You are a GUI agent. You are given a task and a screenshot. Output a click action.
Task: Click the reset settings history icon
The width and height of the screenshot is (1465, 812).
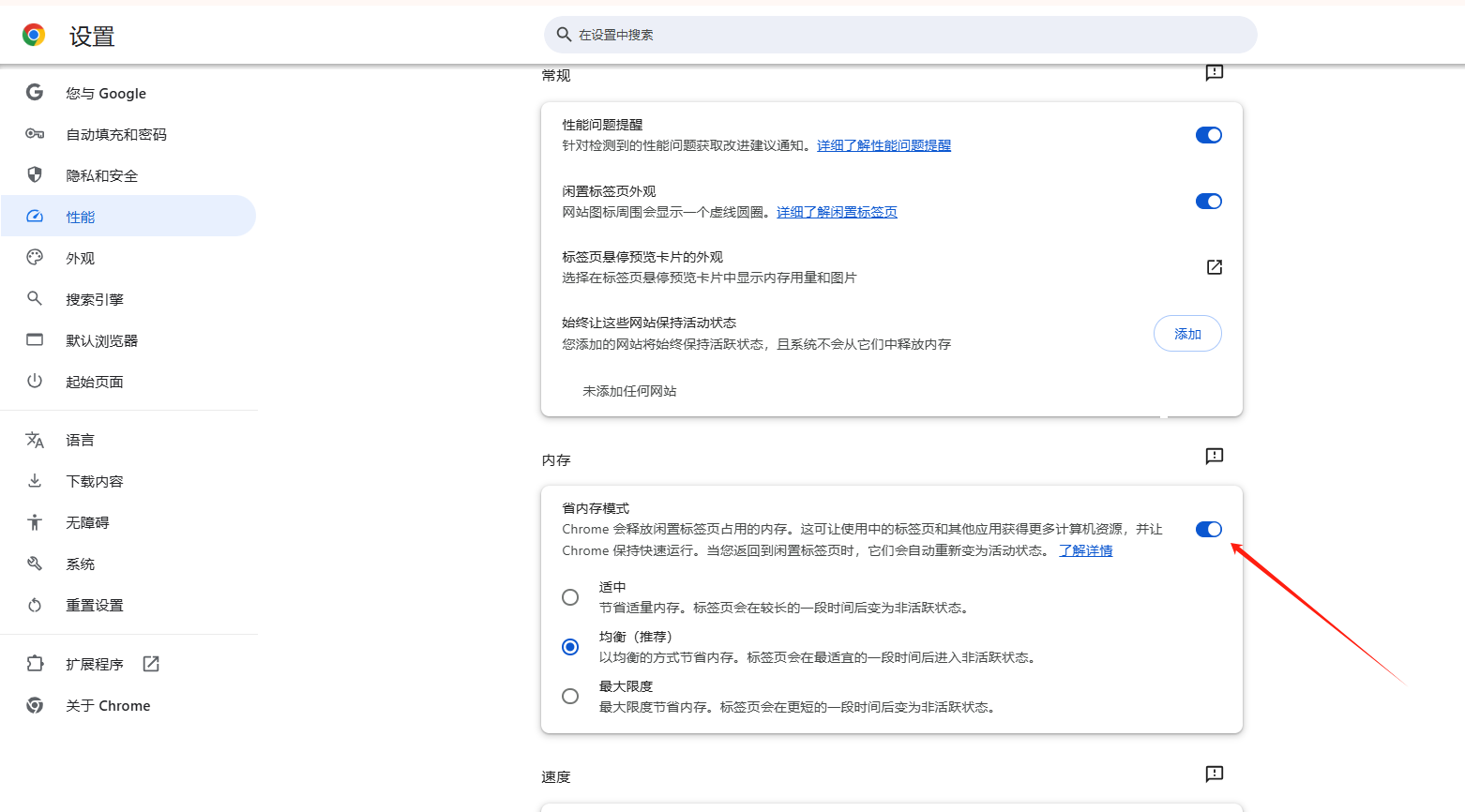point(35,605)
